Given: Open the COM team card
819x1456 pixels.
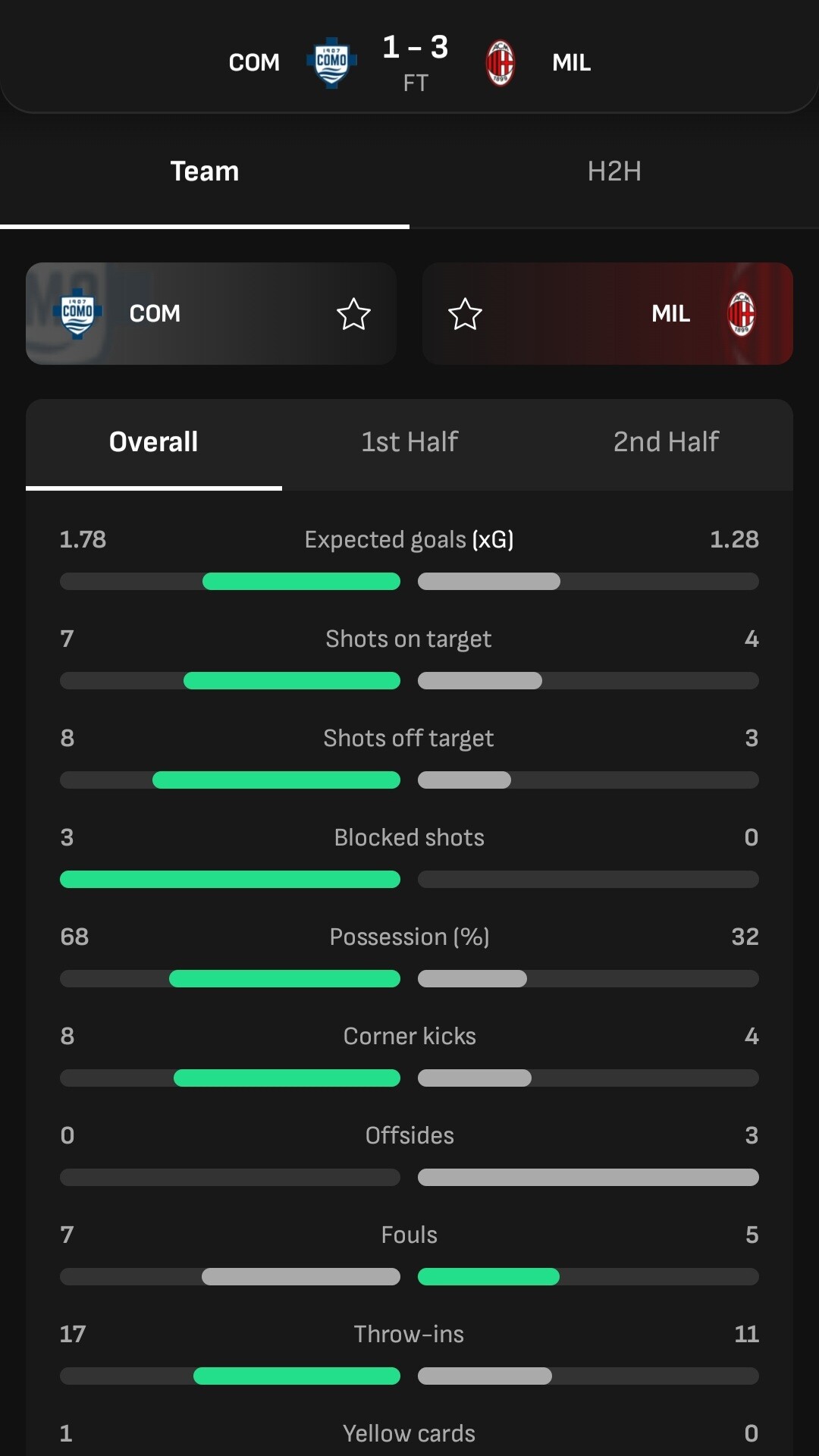Looking at the screenshot, I should pyautogui.click(x=211, y=313).
